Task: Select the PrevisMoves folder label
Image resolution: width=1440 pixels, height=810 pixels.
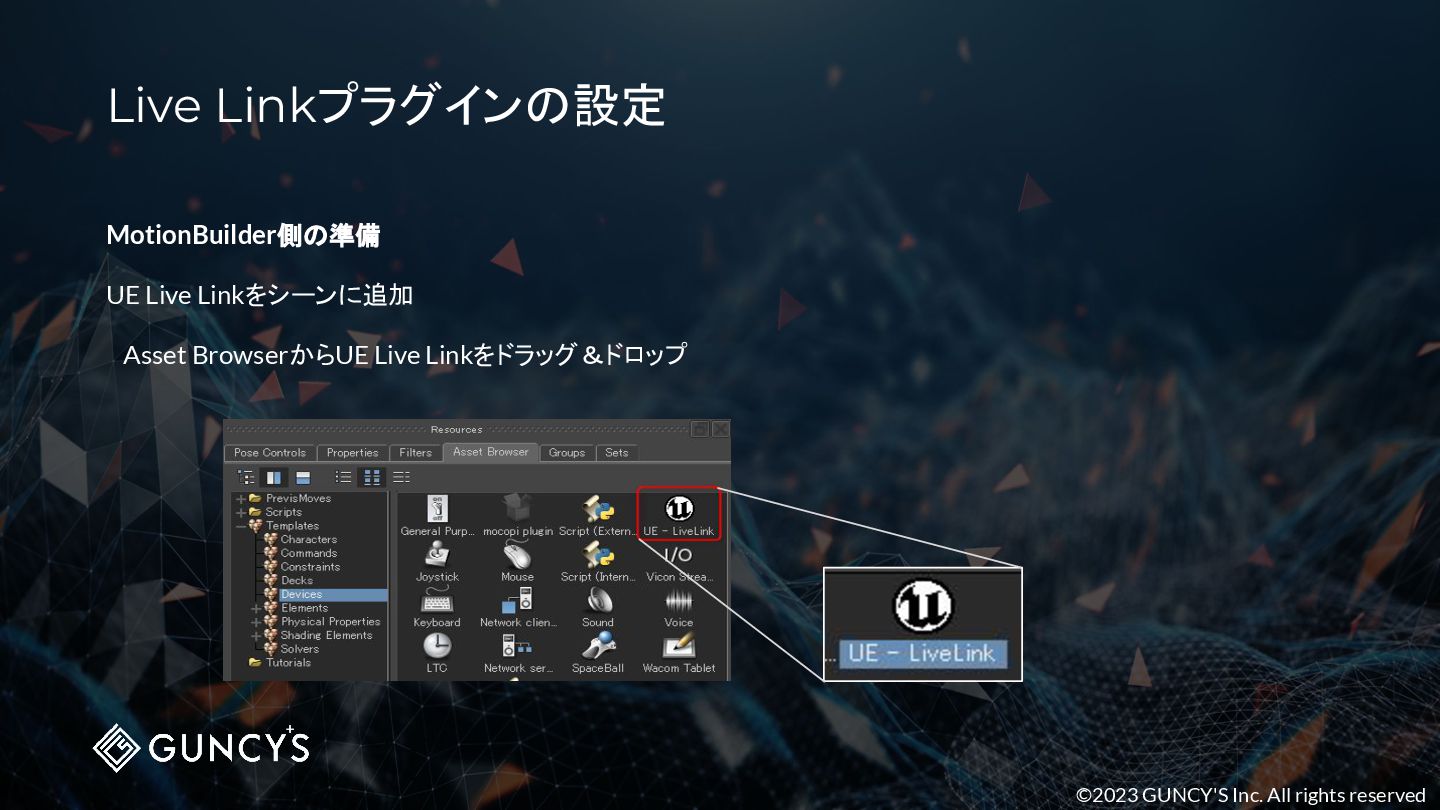Action: click(x=298, y=499)
